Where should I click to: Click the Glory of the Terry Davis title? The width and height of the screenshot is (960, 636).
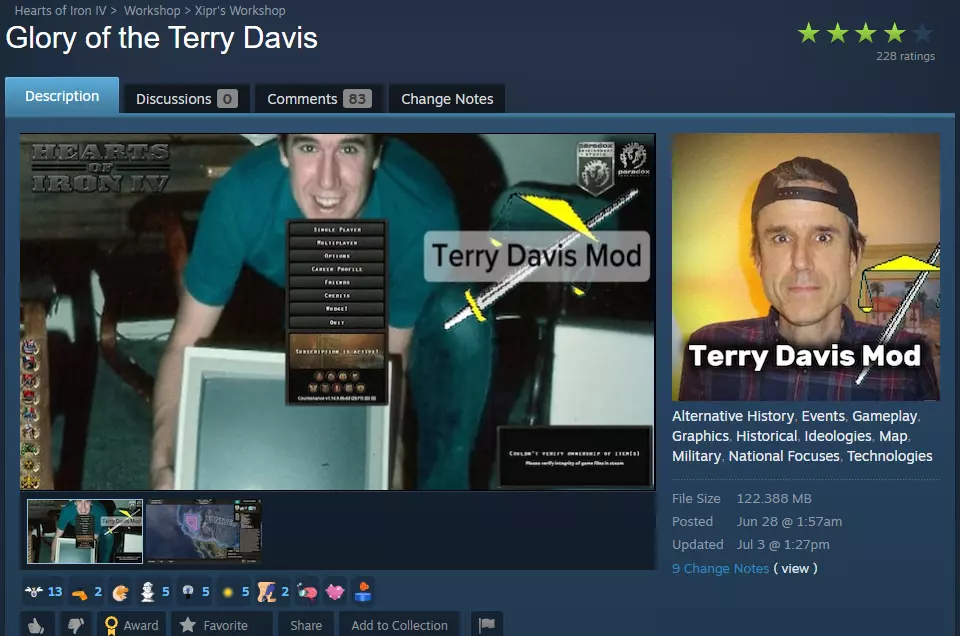point(162,38)
